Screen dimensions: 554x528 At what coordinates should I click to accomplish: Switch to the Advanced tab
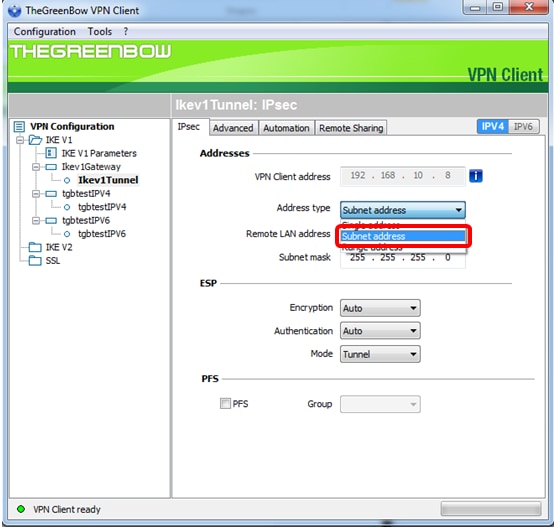pos(233,128)
